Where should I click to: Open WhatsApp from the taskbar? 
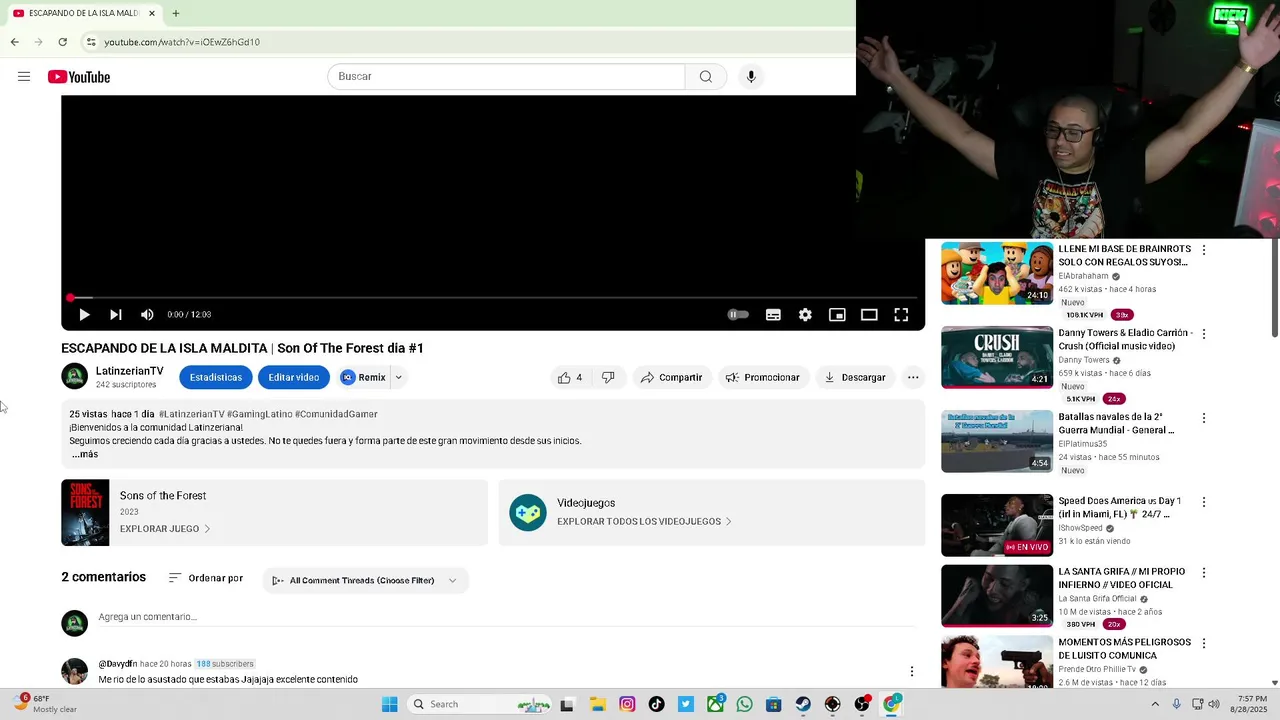click(x=744, y=704)
